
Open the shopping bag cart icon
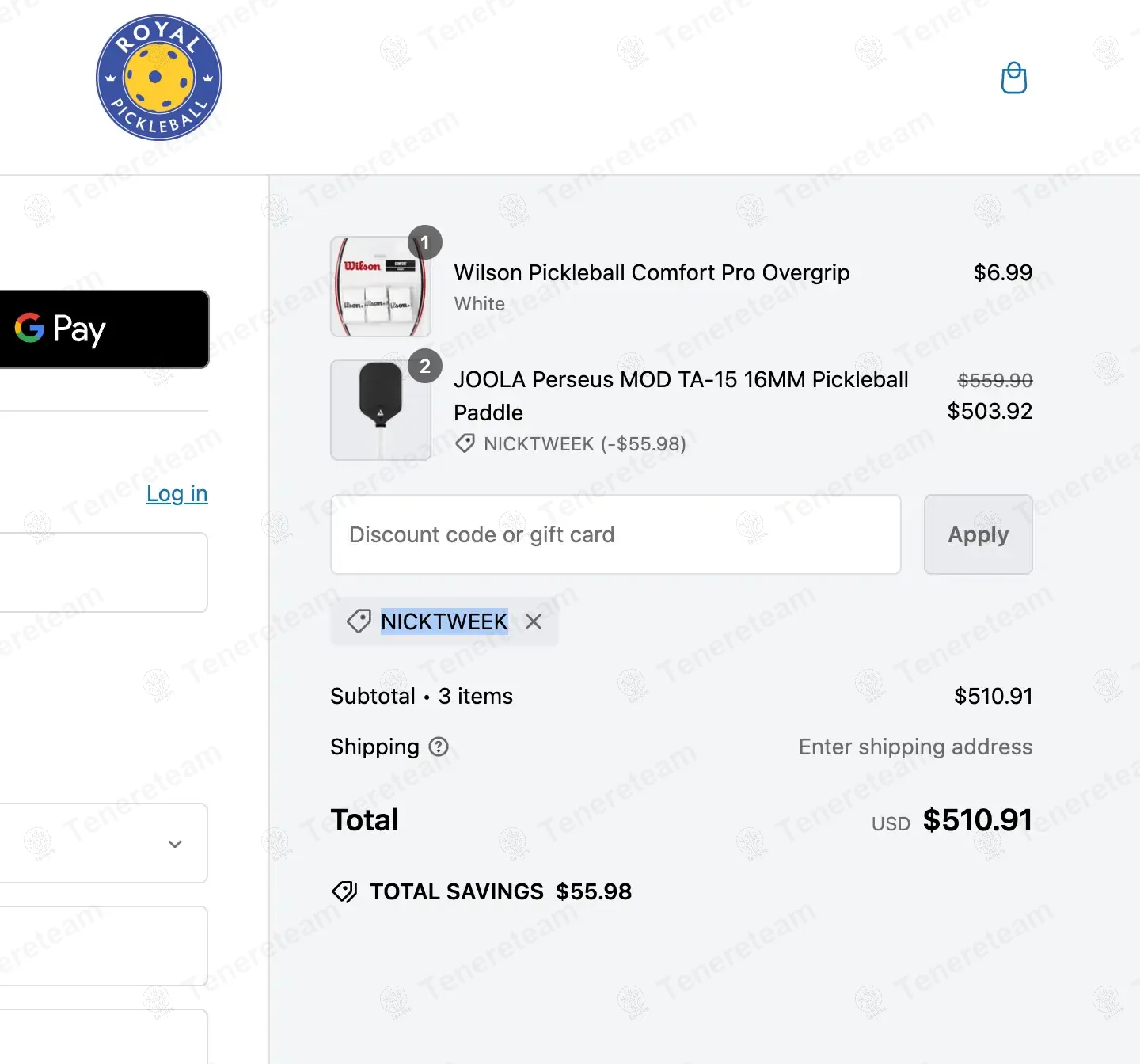click(x=1014, y=78)
